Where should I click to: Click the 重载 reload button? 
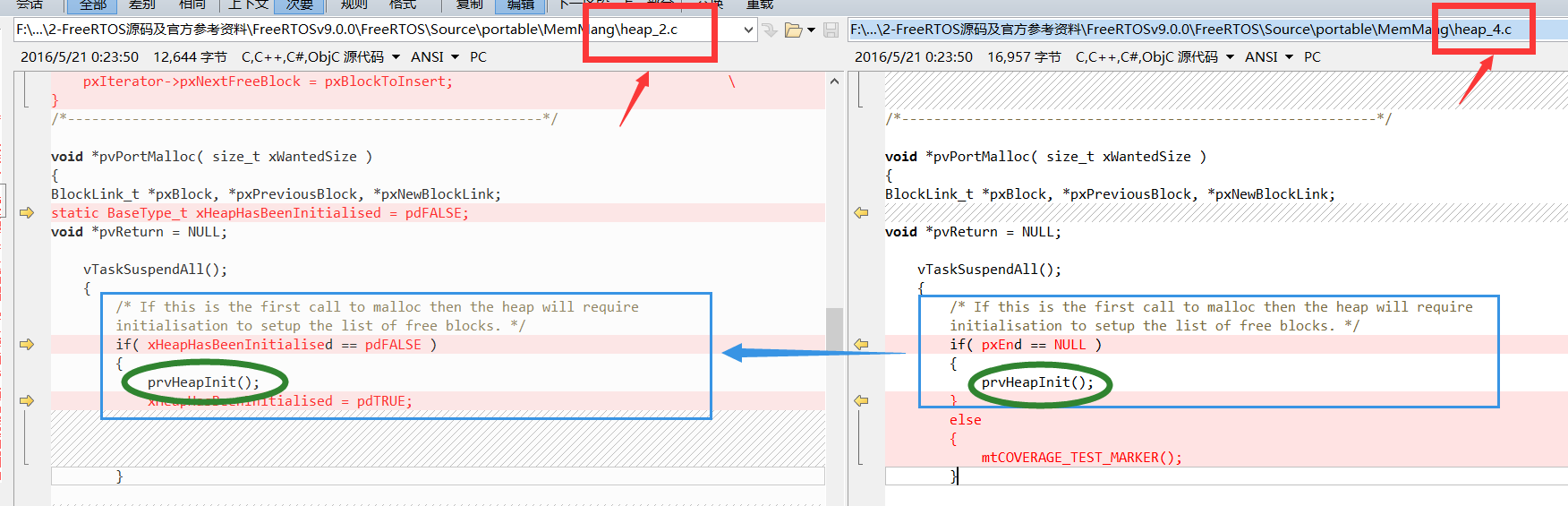click(x=760, y=4)
